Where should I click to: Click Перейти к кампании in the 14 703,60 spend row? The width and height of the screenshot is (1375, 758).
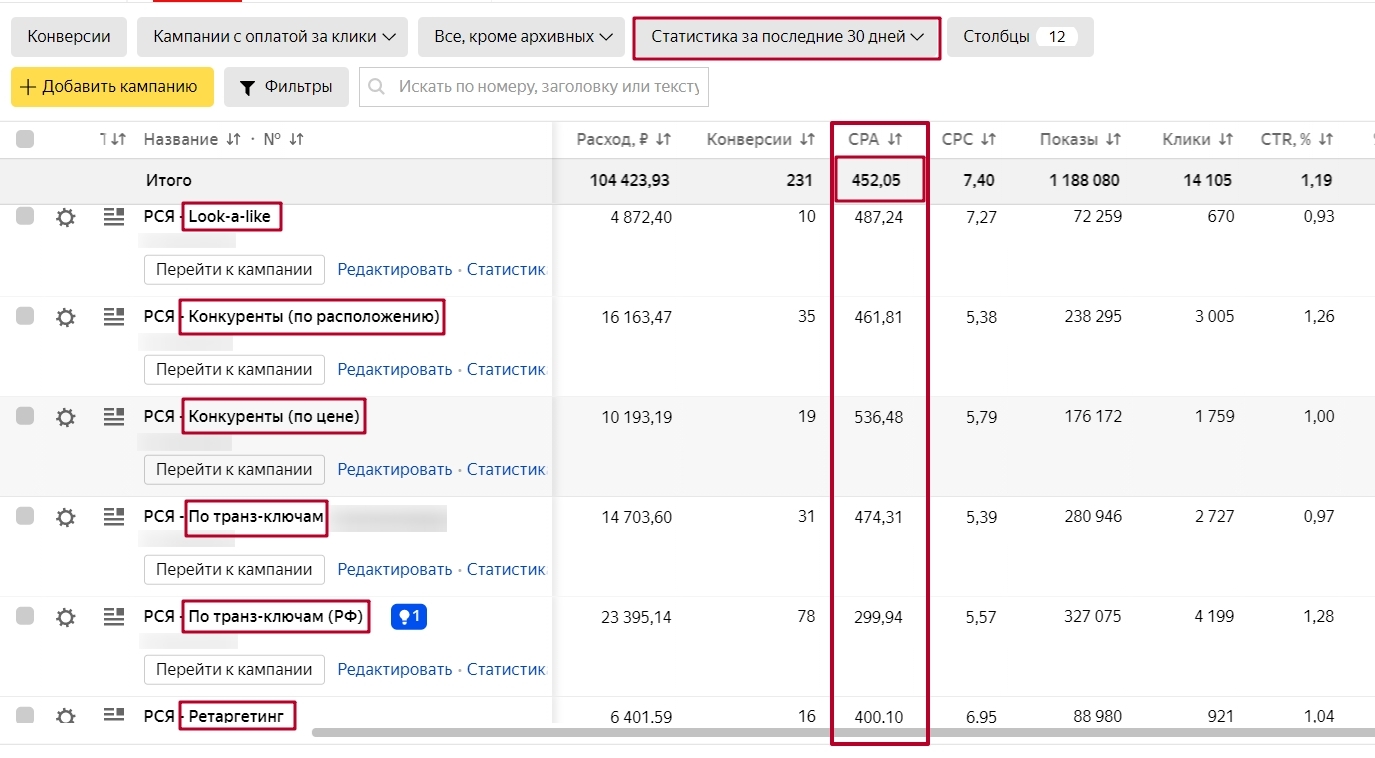pos(234,569)
